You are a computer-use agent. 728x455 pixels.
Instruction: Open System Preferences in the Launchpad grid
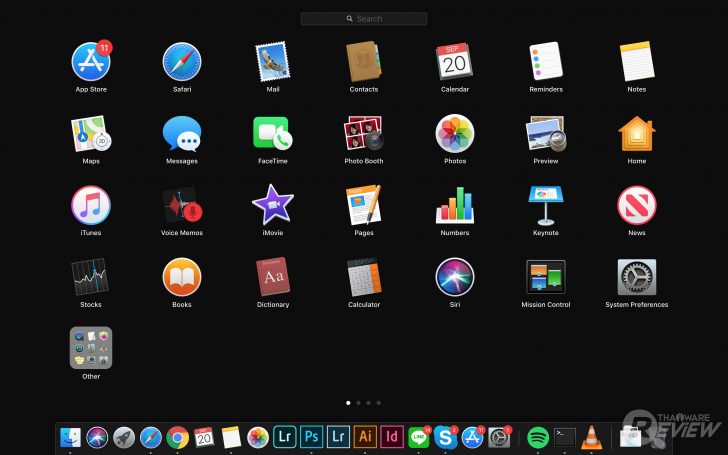click(637, 277)
